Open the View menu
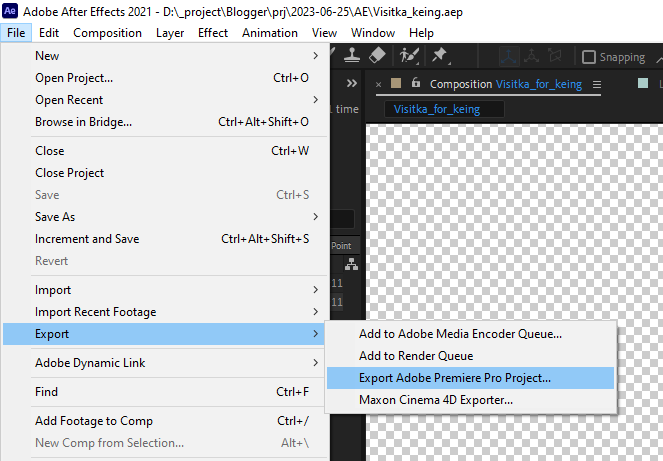The height and width of the screenshot is (461, 663). (324, 33)
